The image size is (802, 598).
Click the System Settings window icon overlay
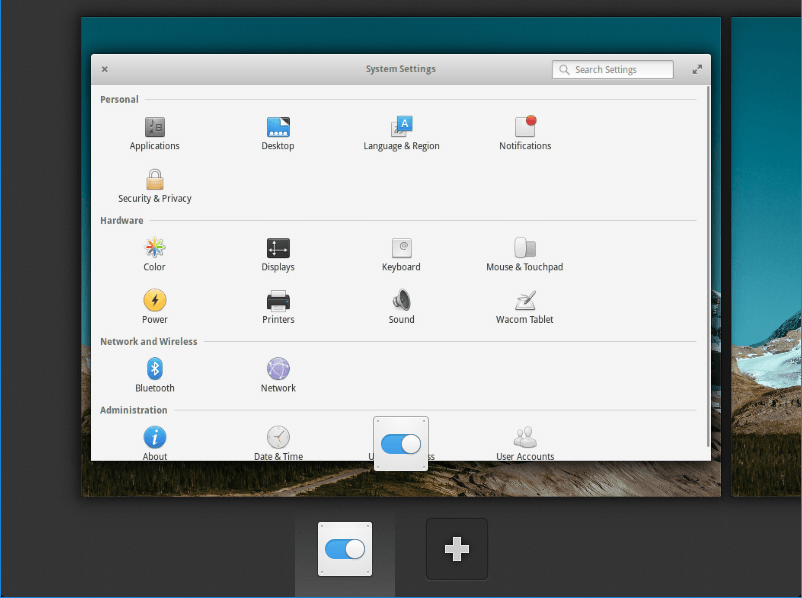click(401, 444)
